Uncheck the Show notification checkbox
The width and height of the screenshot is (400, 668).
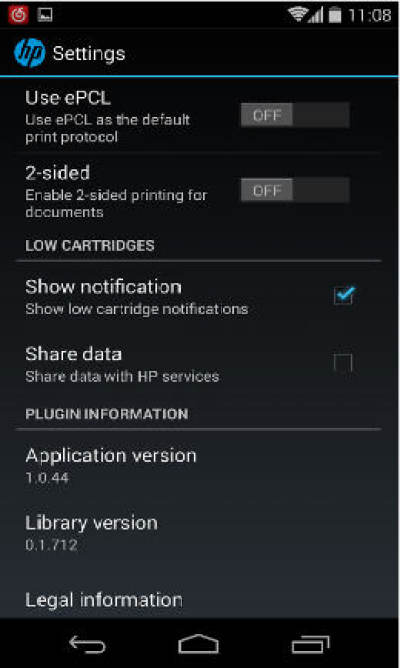343,295
